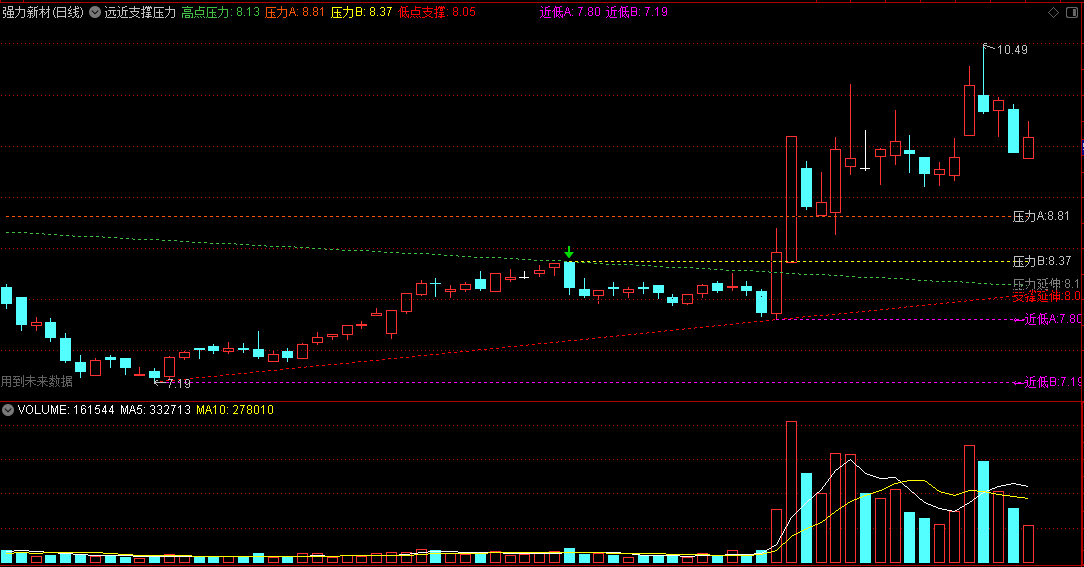Click the right-side line label 压力A:8.81
Screen dimensions: 1084x567
[1041, 216]
